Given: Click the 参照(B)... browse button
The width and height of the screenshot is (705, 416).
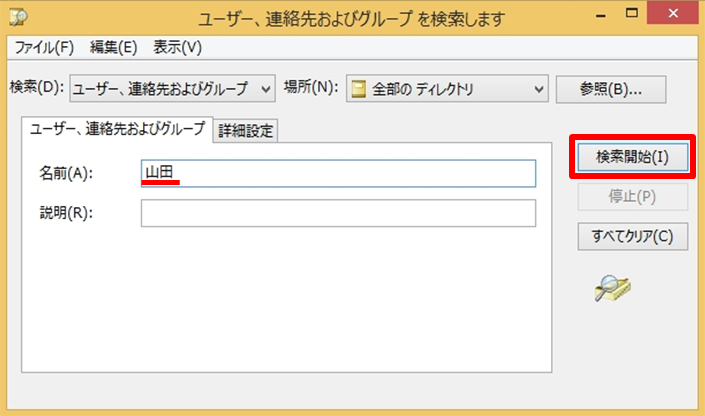Looking at the screenshot, I should click(x=611, y=89).
